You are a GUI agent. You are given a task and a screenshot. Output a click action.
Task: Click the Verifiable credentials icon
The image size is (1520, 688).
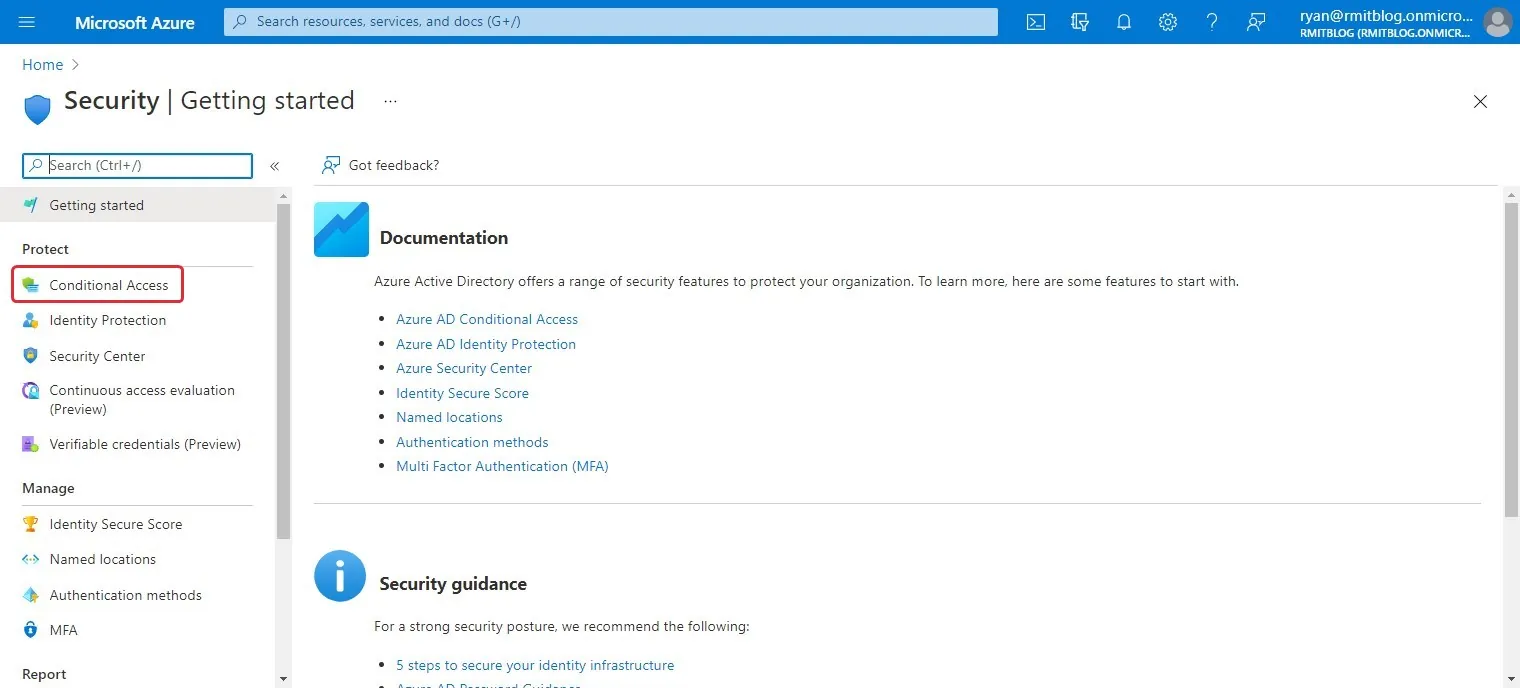pos(31,444)
